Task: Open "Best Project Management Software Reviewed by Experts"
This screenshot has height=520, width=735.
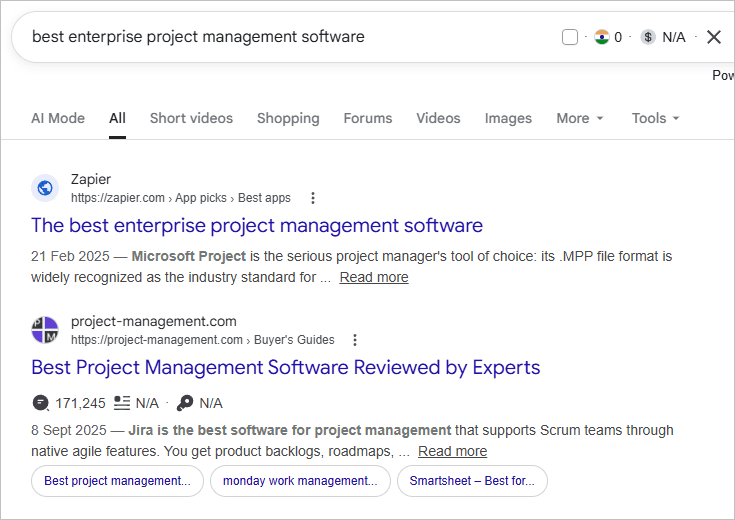Action: point(285,367)
